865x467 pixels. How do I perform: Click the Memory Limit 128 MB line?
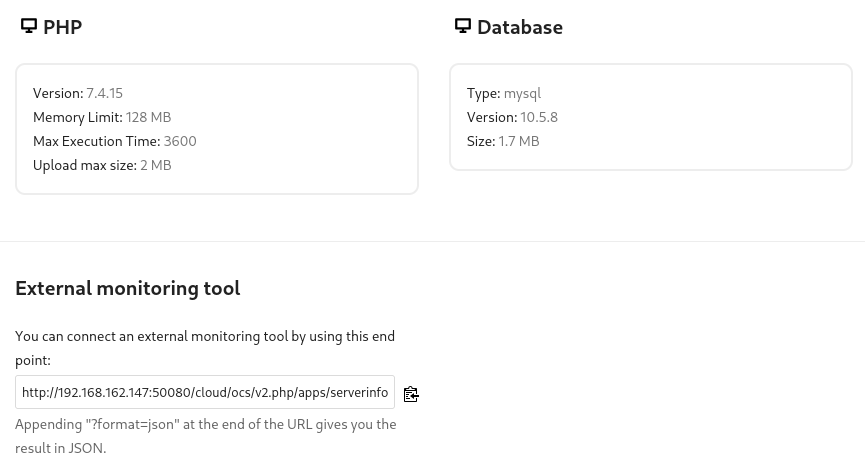tap(102, 117)
